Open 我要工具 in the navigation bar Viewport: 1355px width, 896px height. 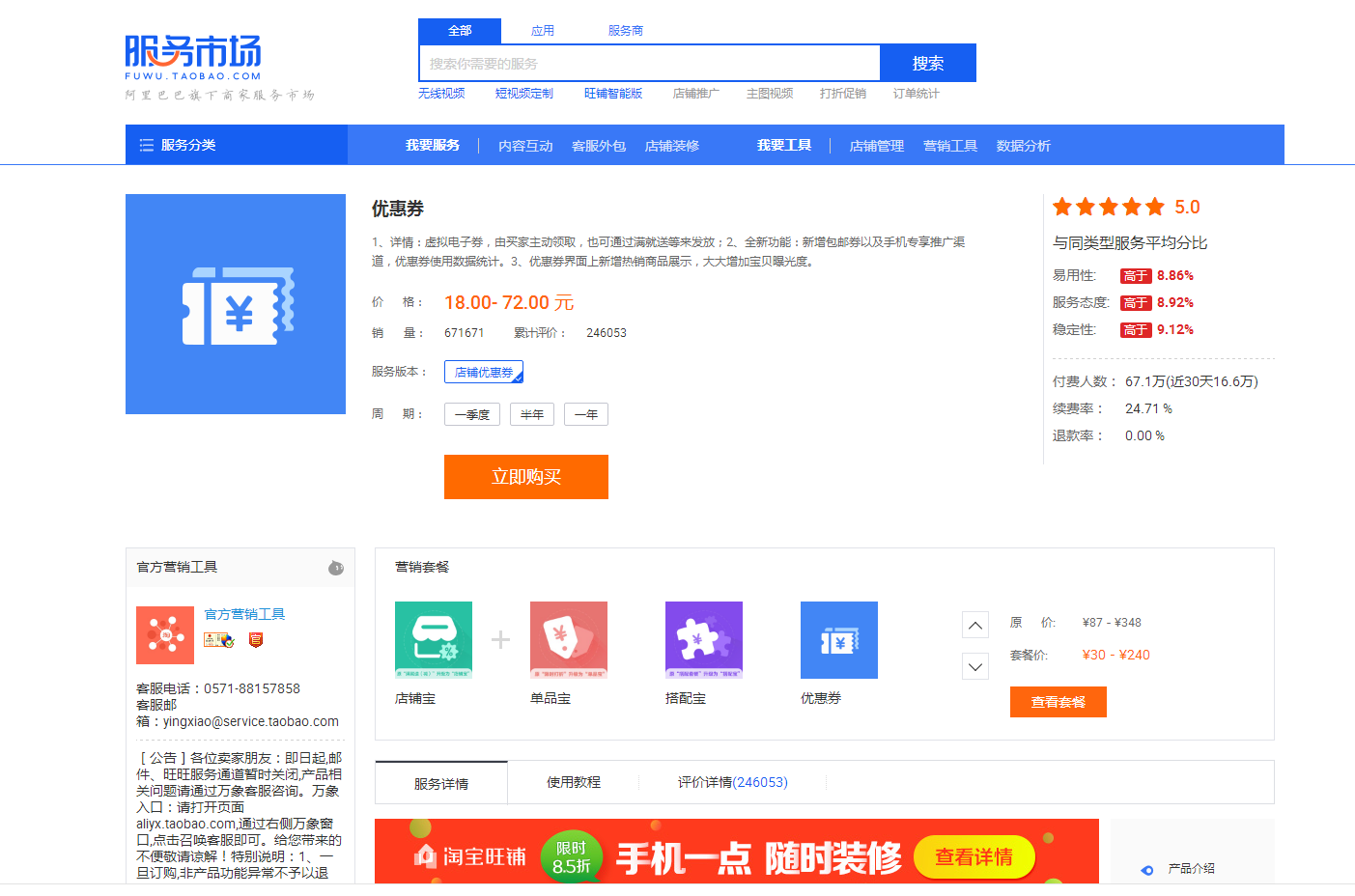(x=784, y=145)
